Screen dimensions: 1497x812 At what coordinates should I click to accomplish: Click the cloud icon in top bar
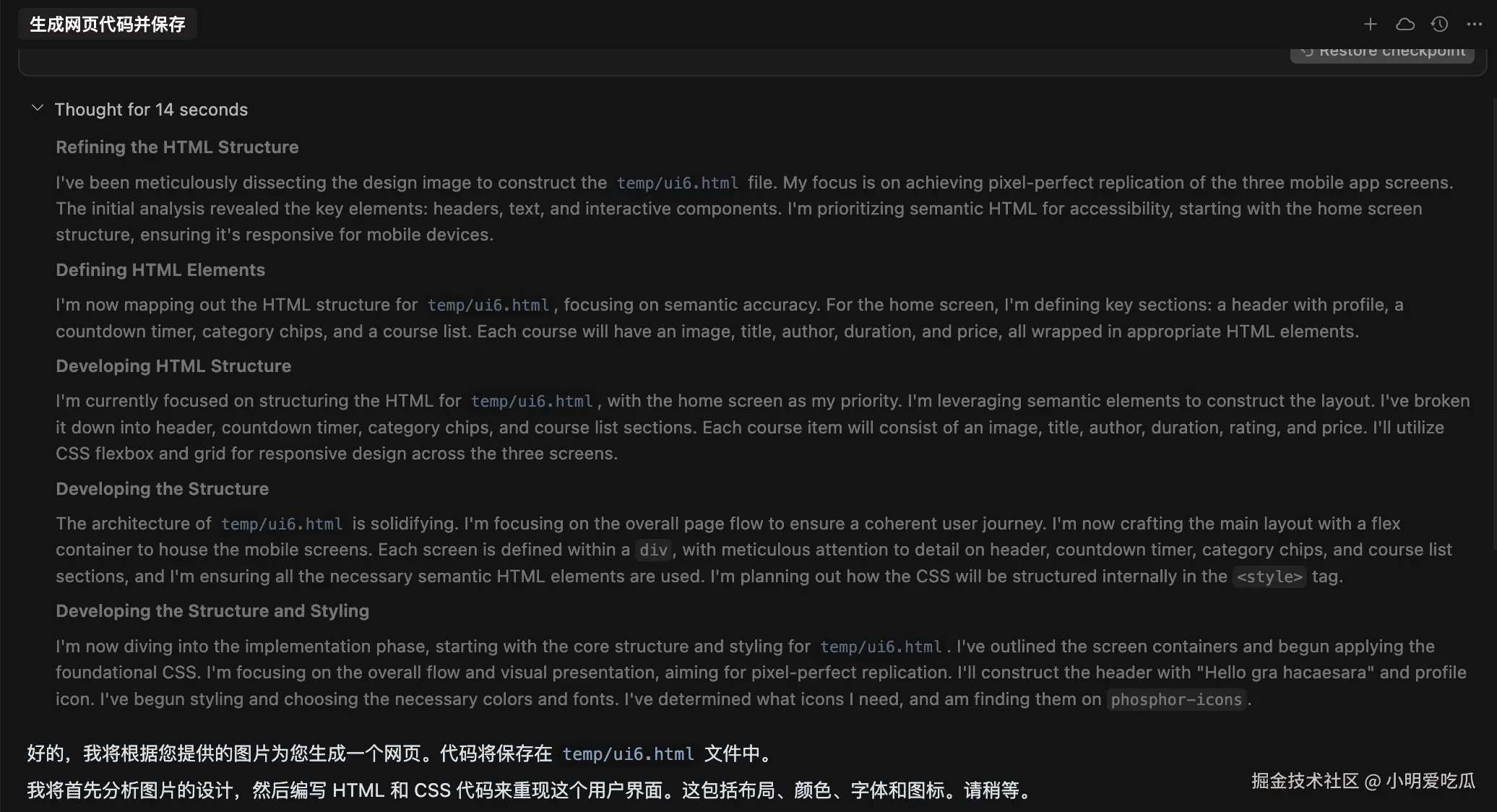click(1405, 25)
